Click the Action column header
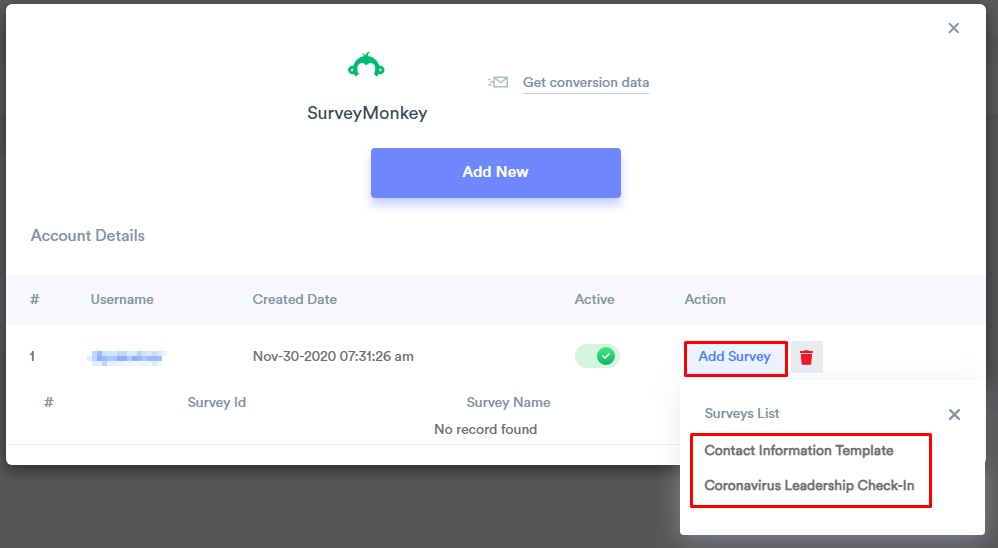 click(x=705, y=299)
